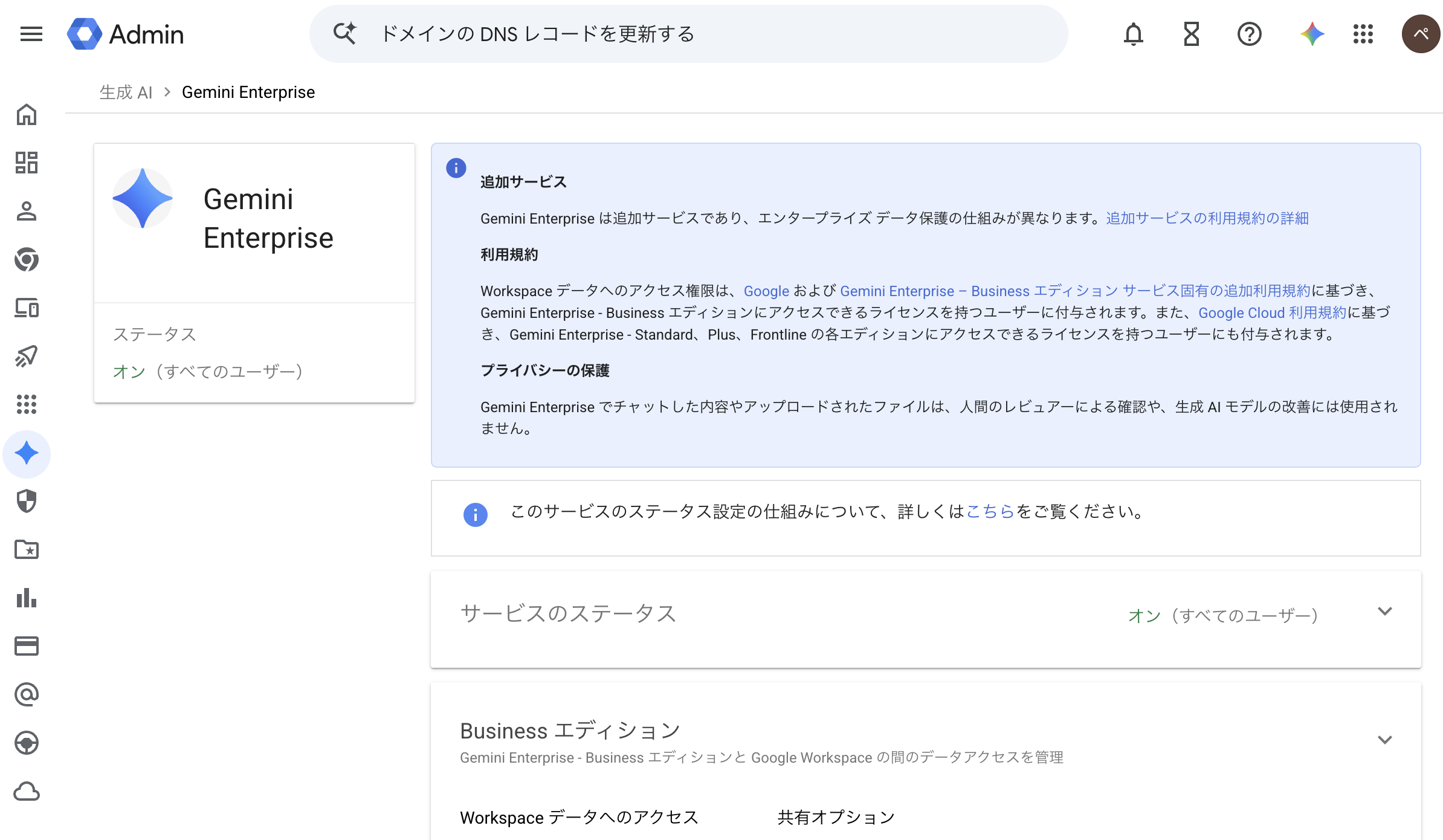Click the Google Admin logo
This screenshot has height=840, width=1443.
(x=125, y=34)
